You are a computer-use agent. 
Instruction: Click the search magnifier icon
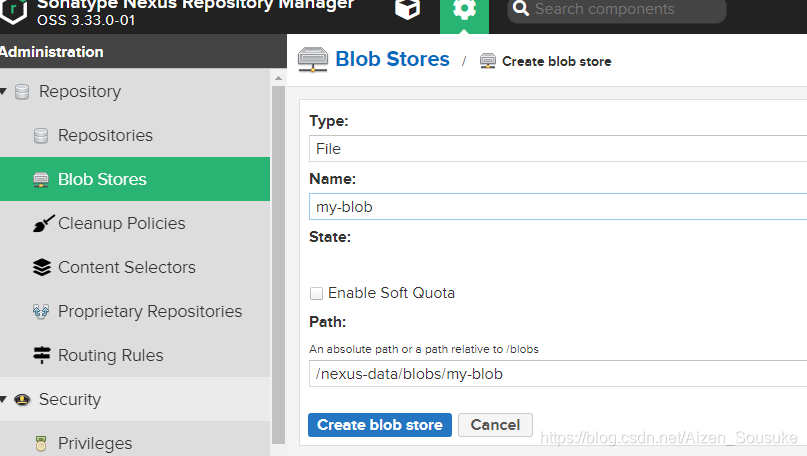[520, 9]
